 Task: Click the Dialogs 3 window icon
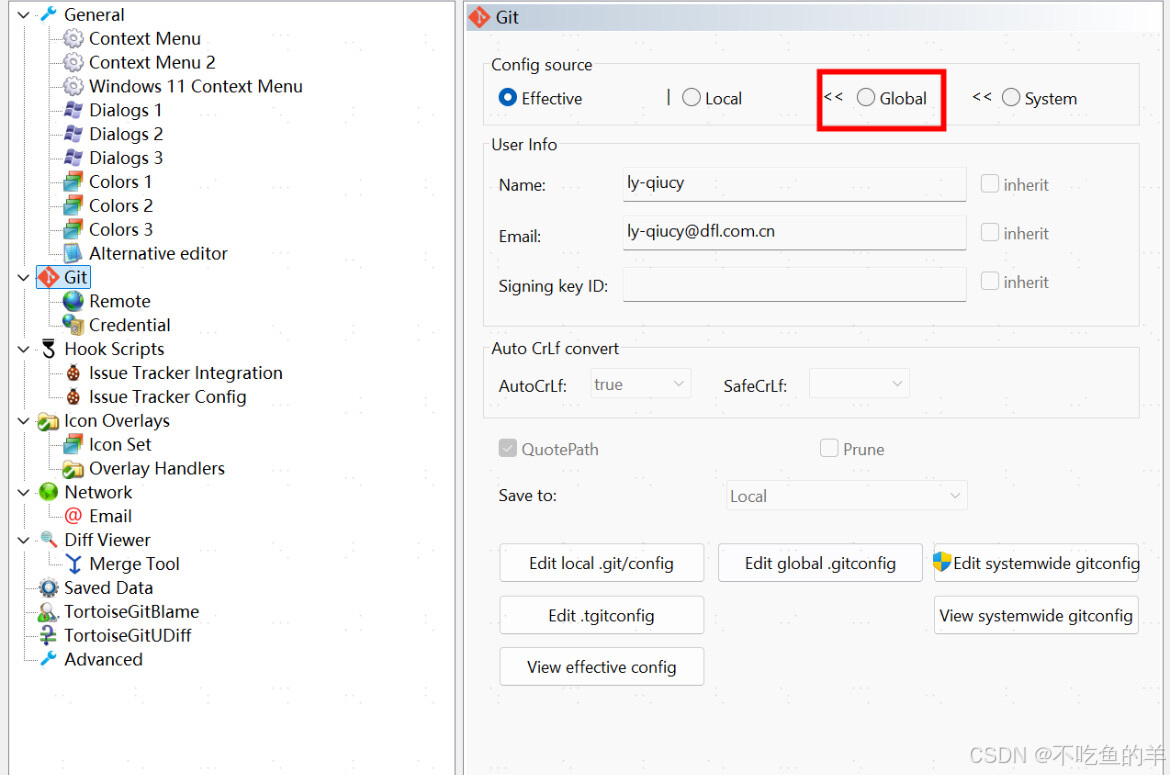tap(73, 157)
